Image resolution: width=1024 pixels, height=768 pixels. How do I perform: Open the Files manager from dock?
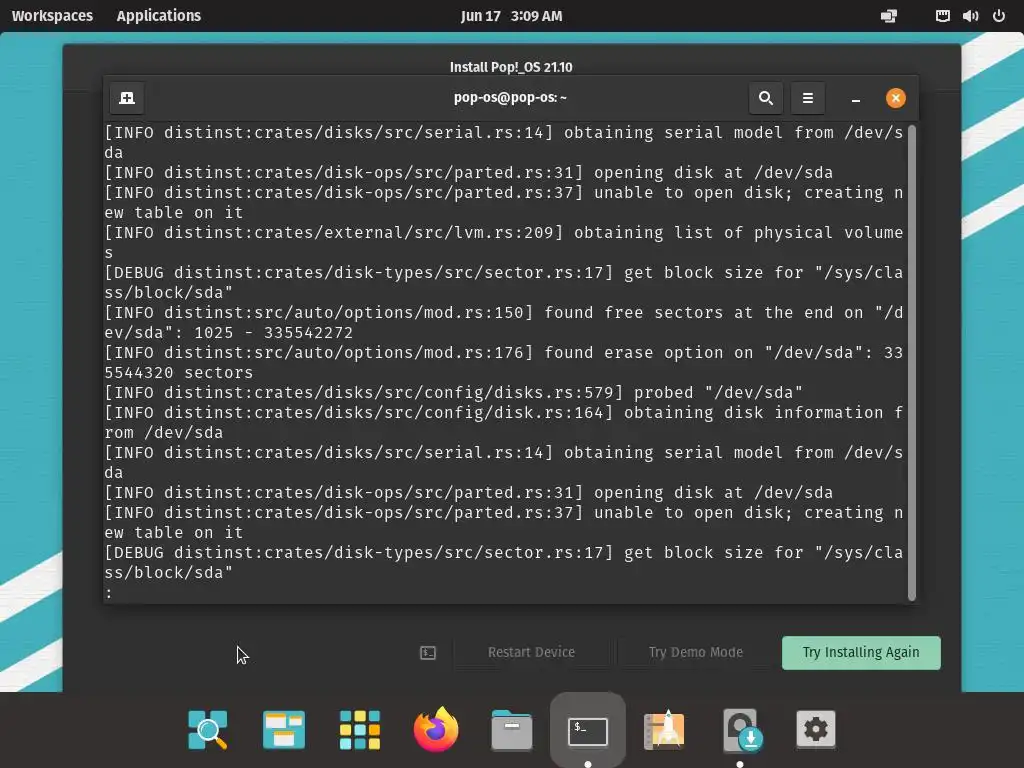(512, 729)
